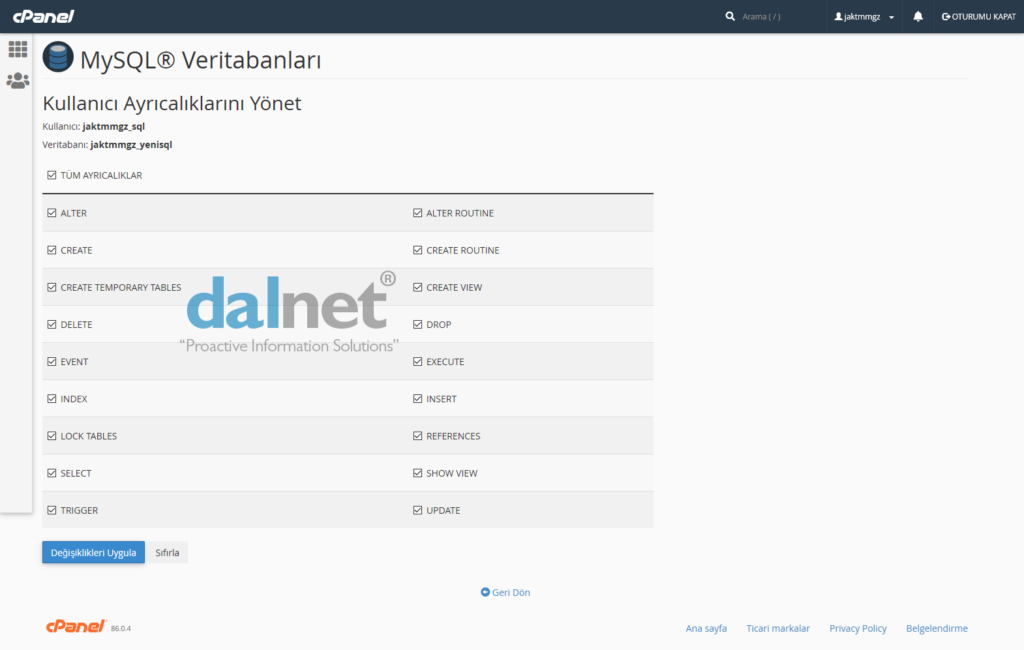Toggle the EXECUTE checkbox
Viewport: 1024px width, 650px height.
coord(417,362)
